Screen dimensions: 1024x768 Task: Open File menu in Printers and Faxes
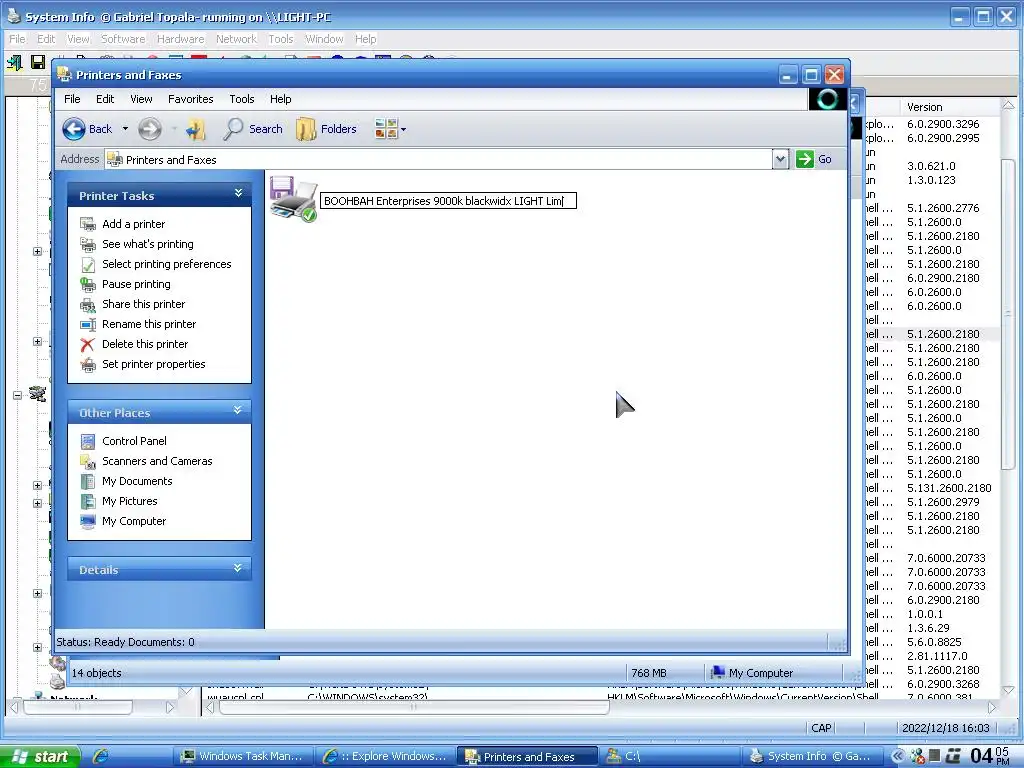coord(72,99)
